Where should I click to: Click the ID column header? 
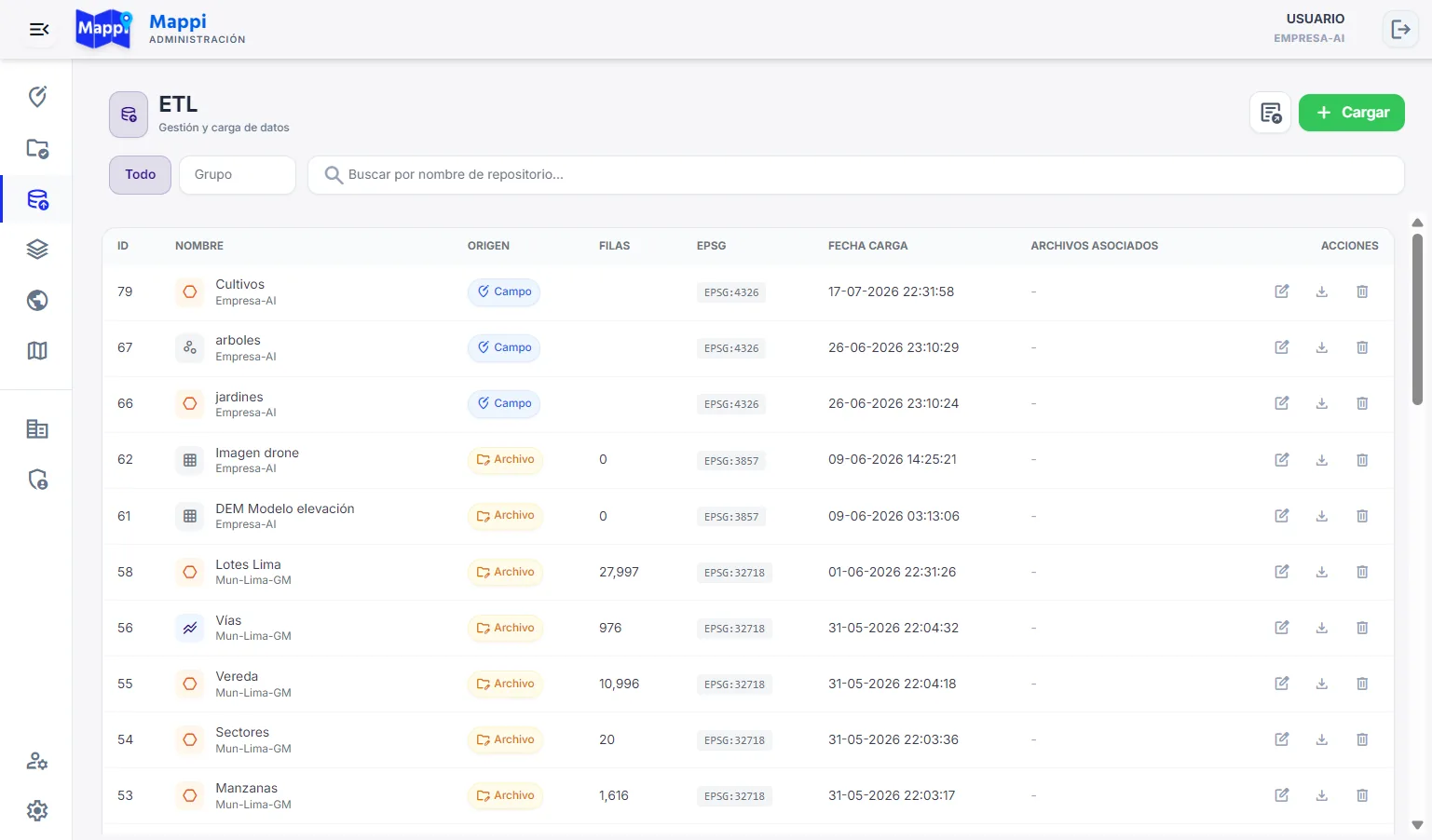[x=123, y=246]
